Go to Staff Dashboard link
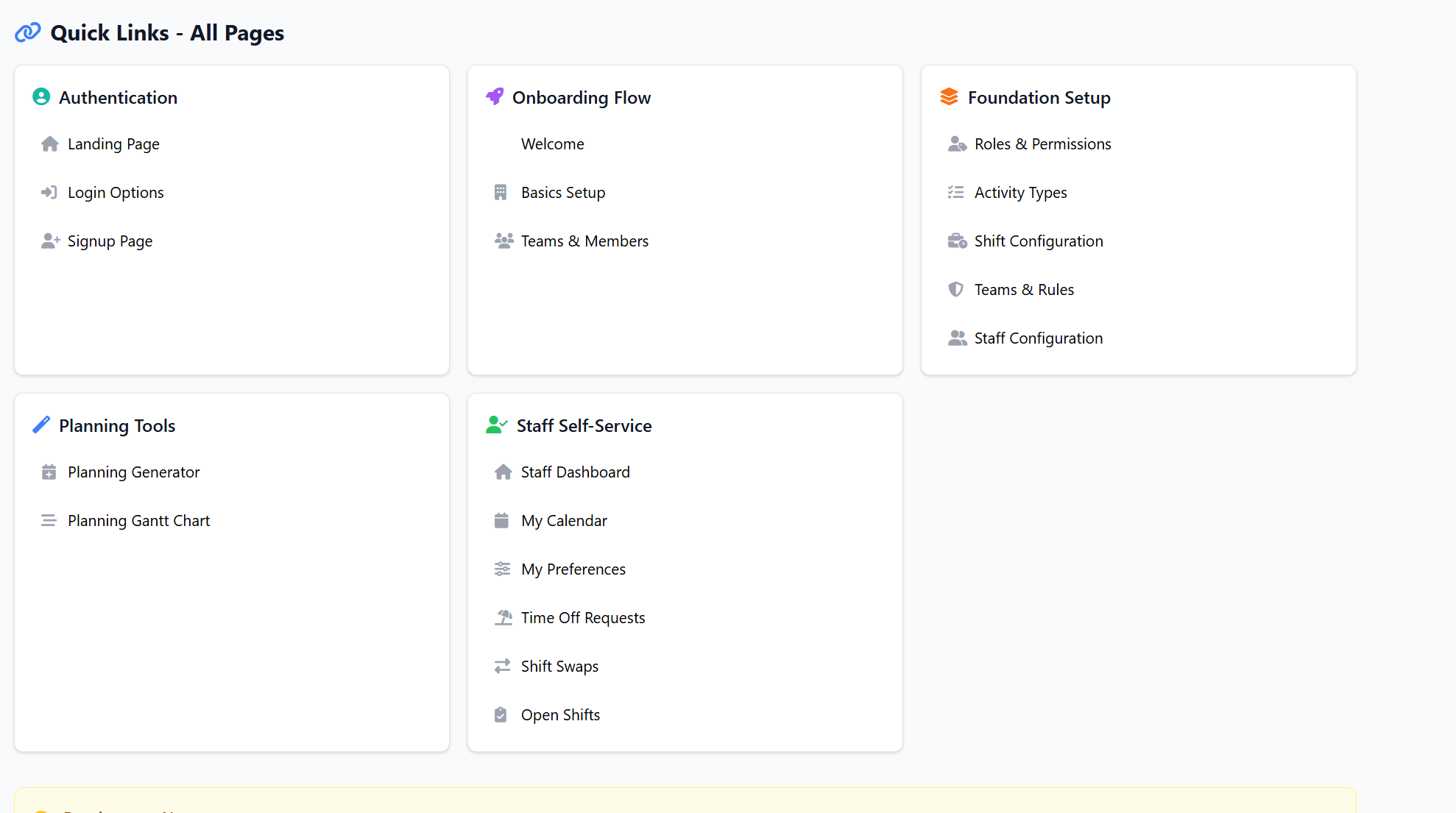1456x813 pixels. [575, 472]
